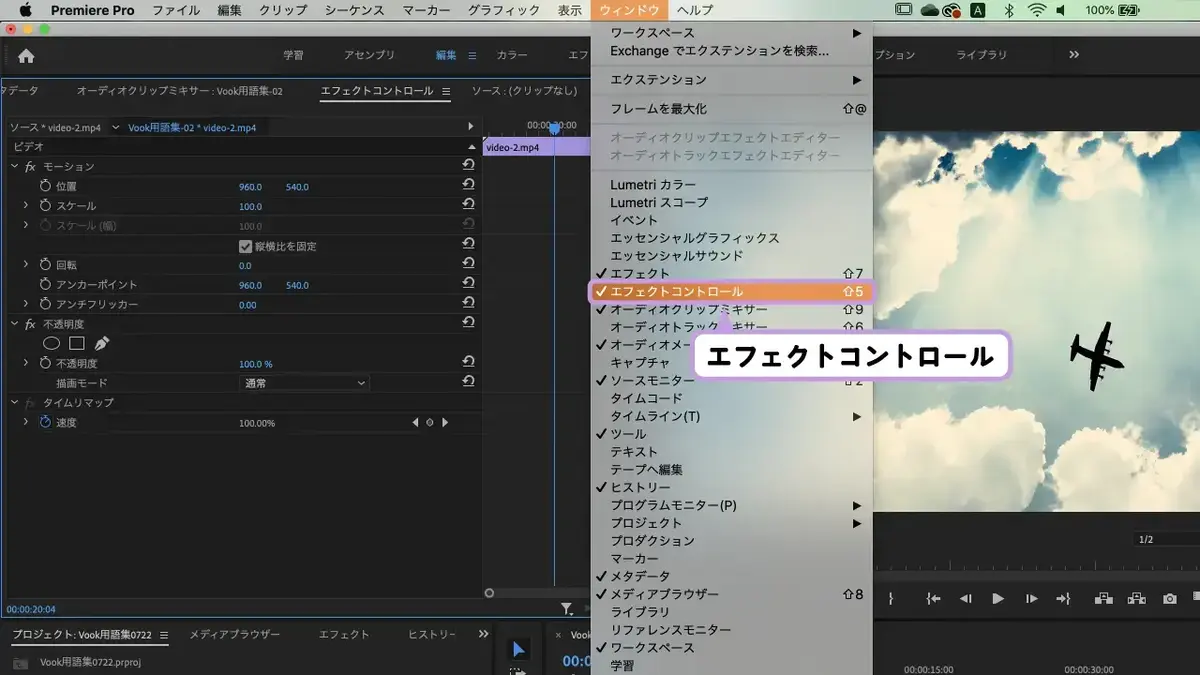Toggle the 位置 stopwatch animation
Image resolution: width=1200 pixels, height=675 pixels.
(x=45, y=187)
